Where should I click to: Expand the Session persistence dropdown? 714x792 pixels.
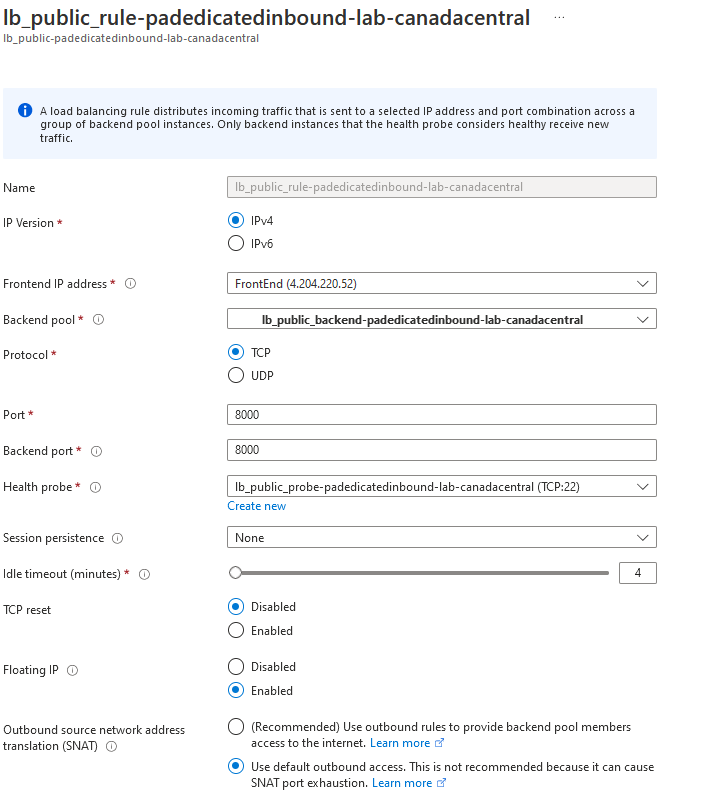click(x=441, y=538)
